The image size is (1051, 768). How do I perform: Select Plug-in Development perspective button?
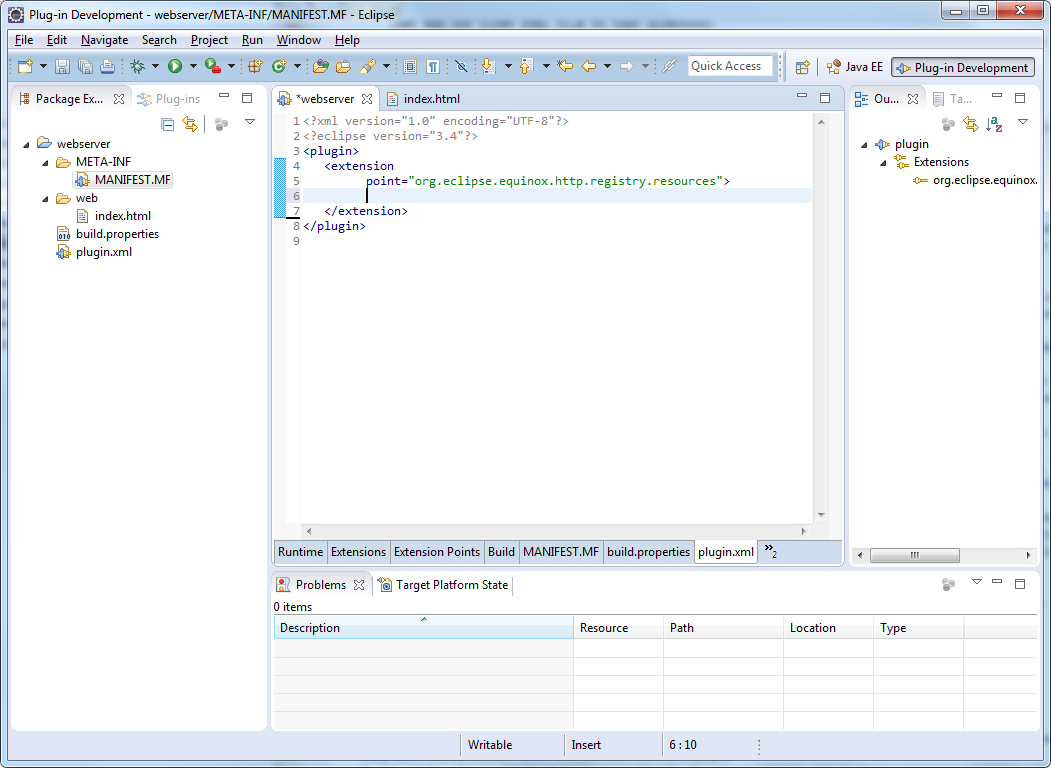pyautogui.click(x=963, y=67)
